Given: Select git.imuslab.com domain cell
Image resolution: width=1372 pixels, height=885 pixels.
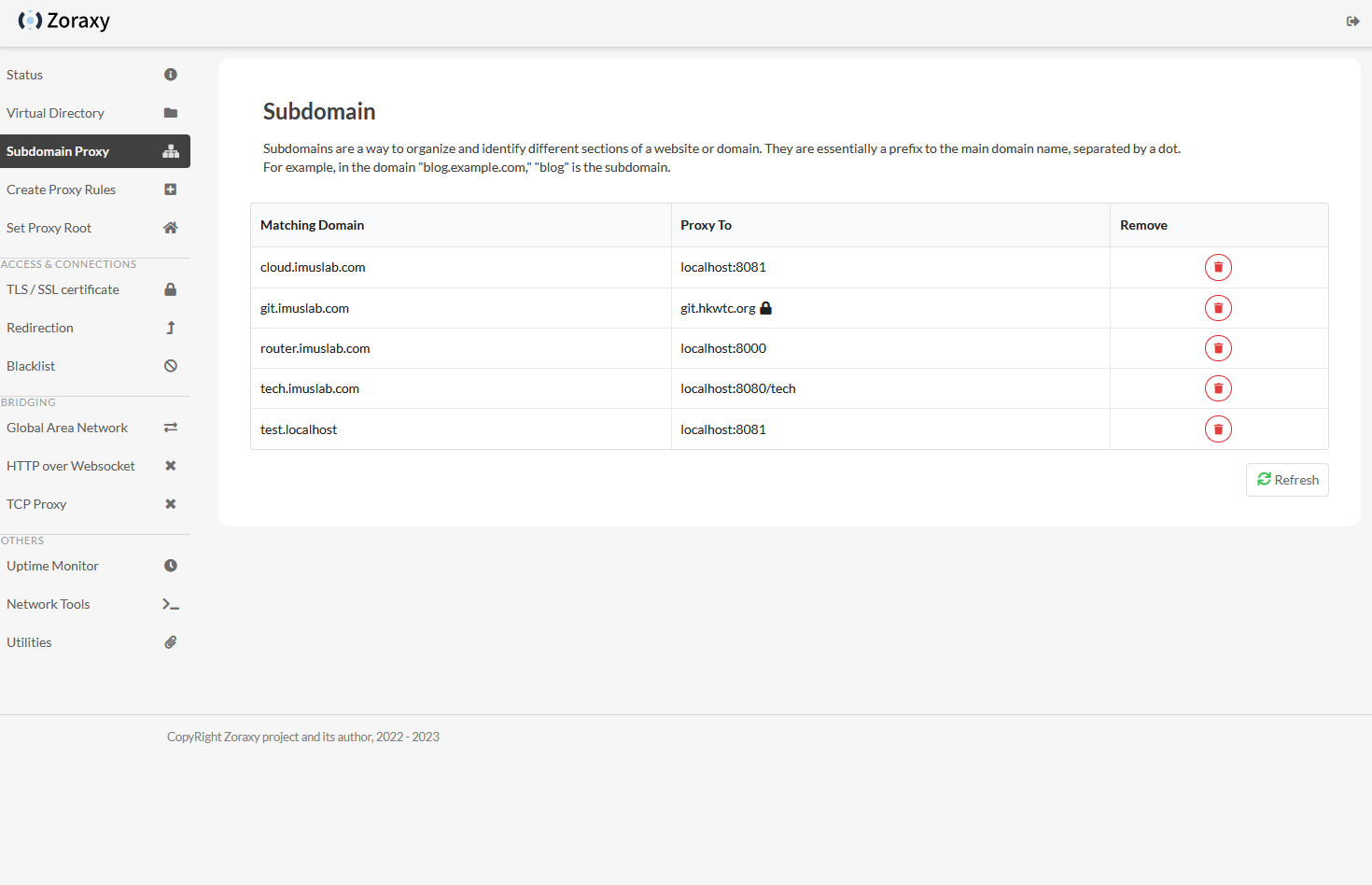Looking at the screenshot, I should pos(461,308).
